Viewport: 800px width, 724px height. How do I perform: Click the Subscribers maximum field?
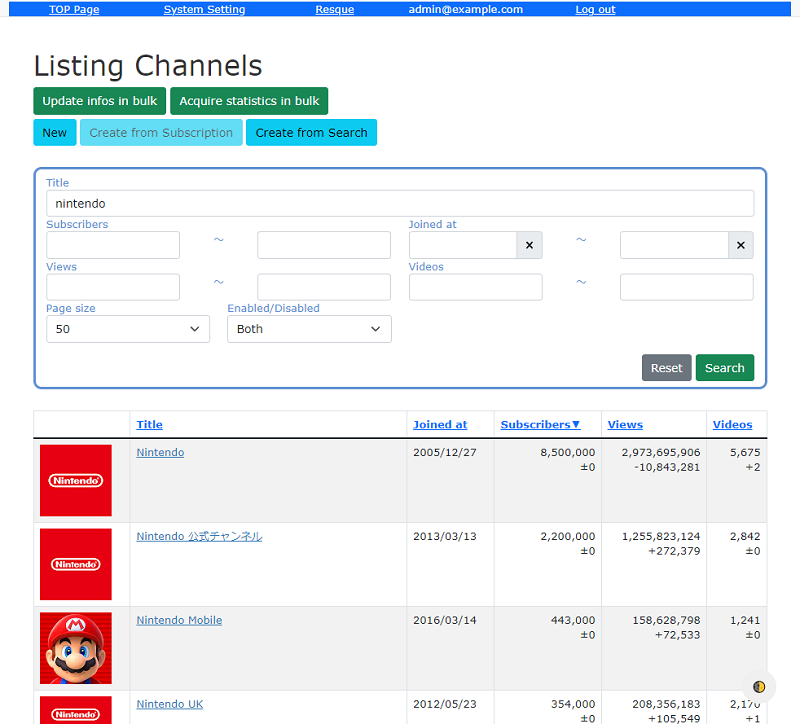pyautogui.click(x=324, y=245)
